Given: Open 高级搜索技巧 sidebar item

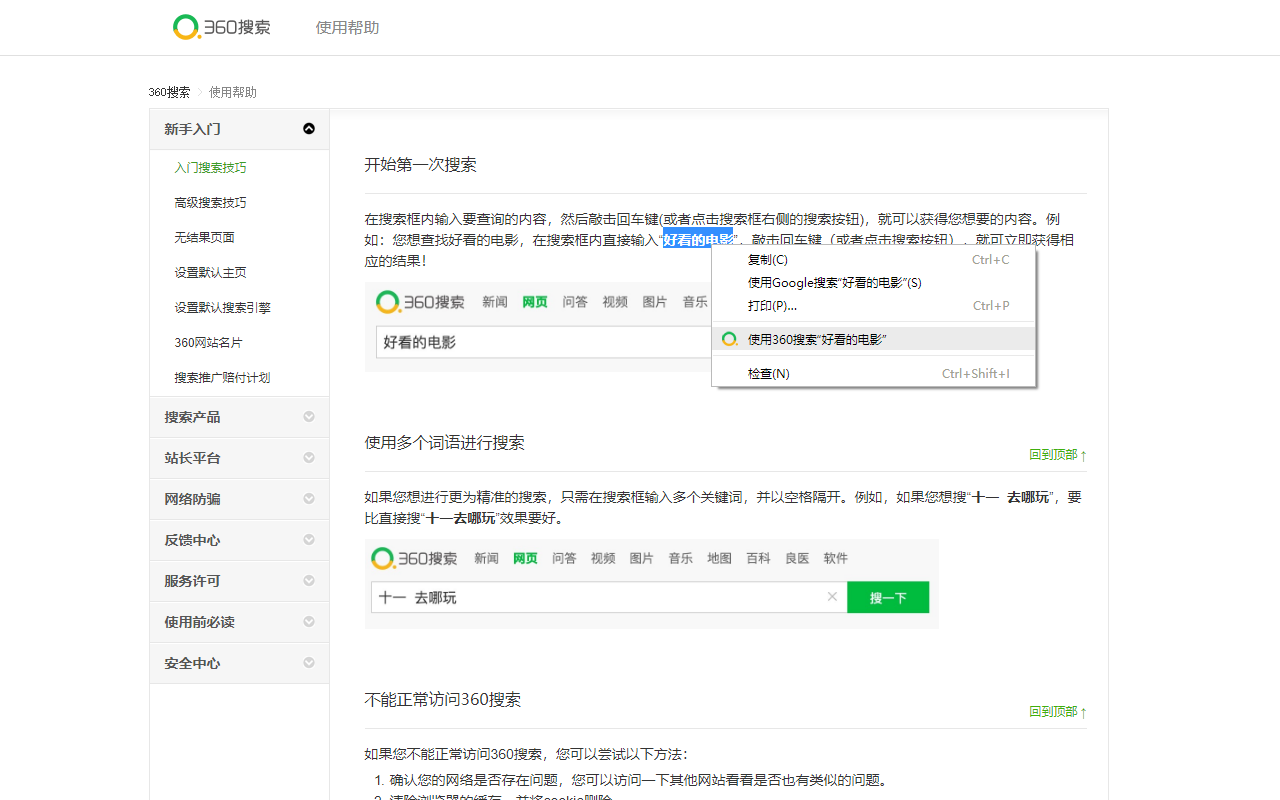Looking at the screenshot, I should pos(210,203).
